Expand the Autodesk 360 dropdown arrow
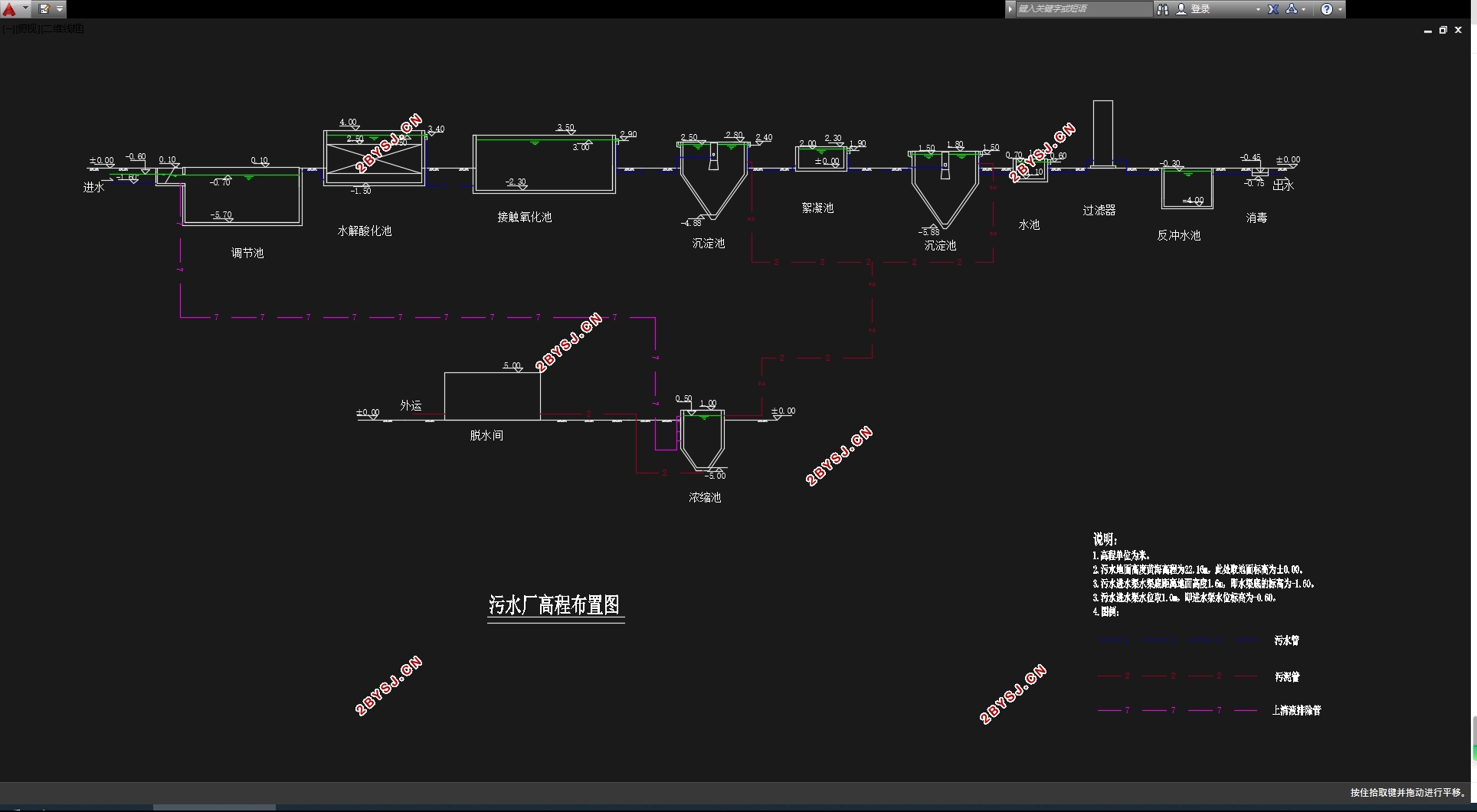1477x812 pixels. 1304,10
